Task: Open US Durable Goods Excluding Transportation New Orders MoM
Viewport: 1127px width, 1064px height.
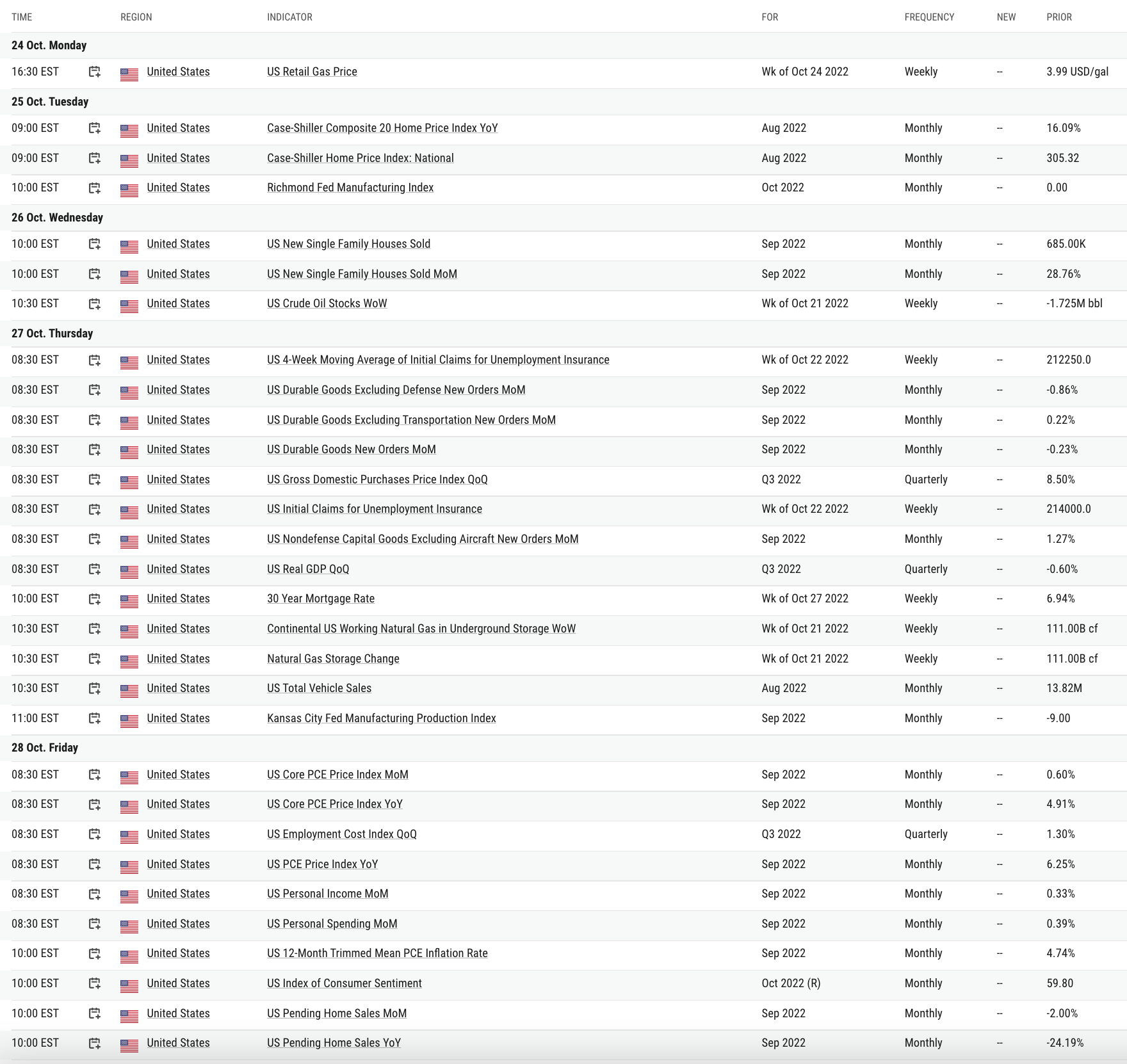Action: (x=411, y=420)
